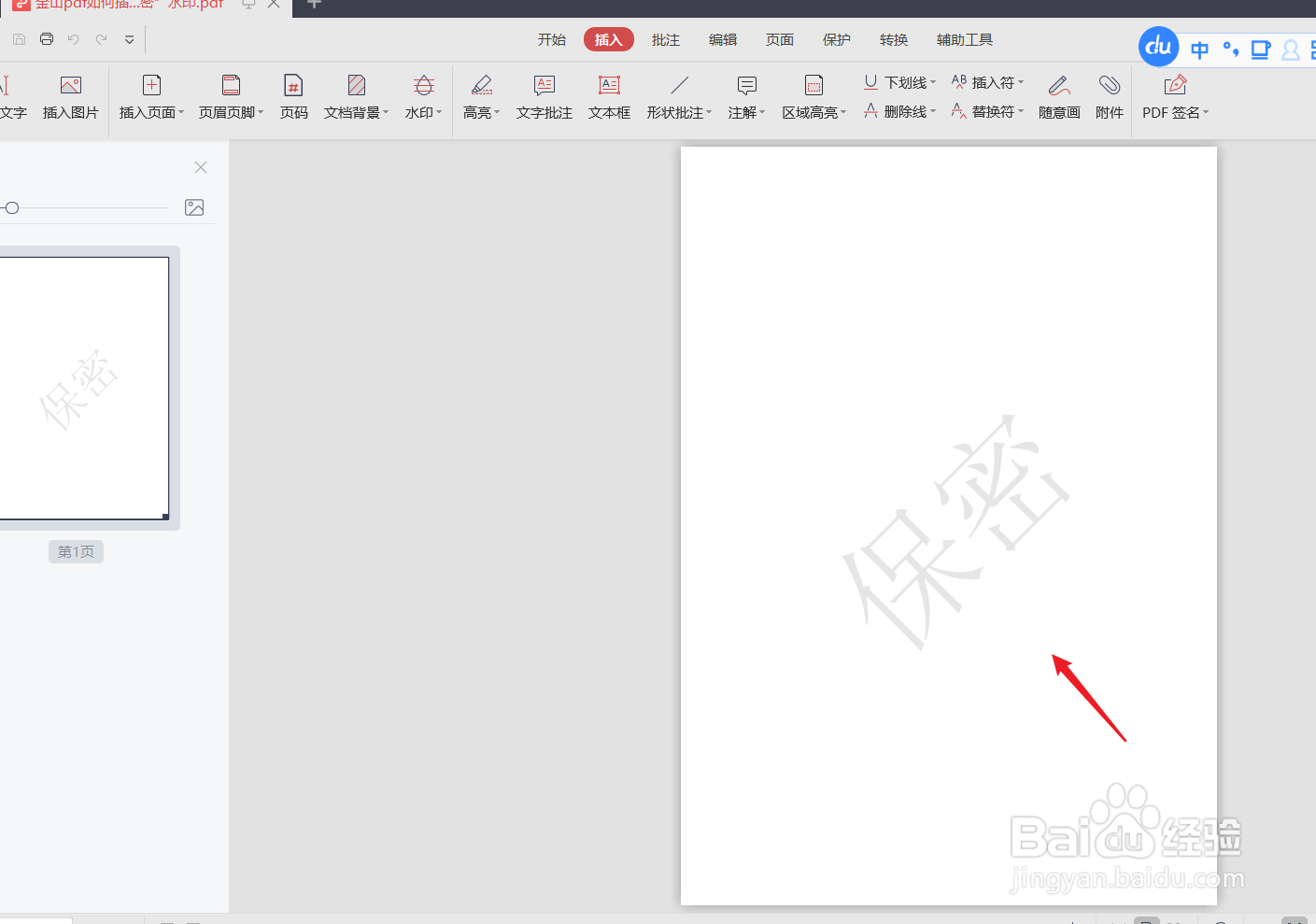1316x924 pixels.
Task: Click the Save icon in quick toolbar
Action: pos(19,39)
